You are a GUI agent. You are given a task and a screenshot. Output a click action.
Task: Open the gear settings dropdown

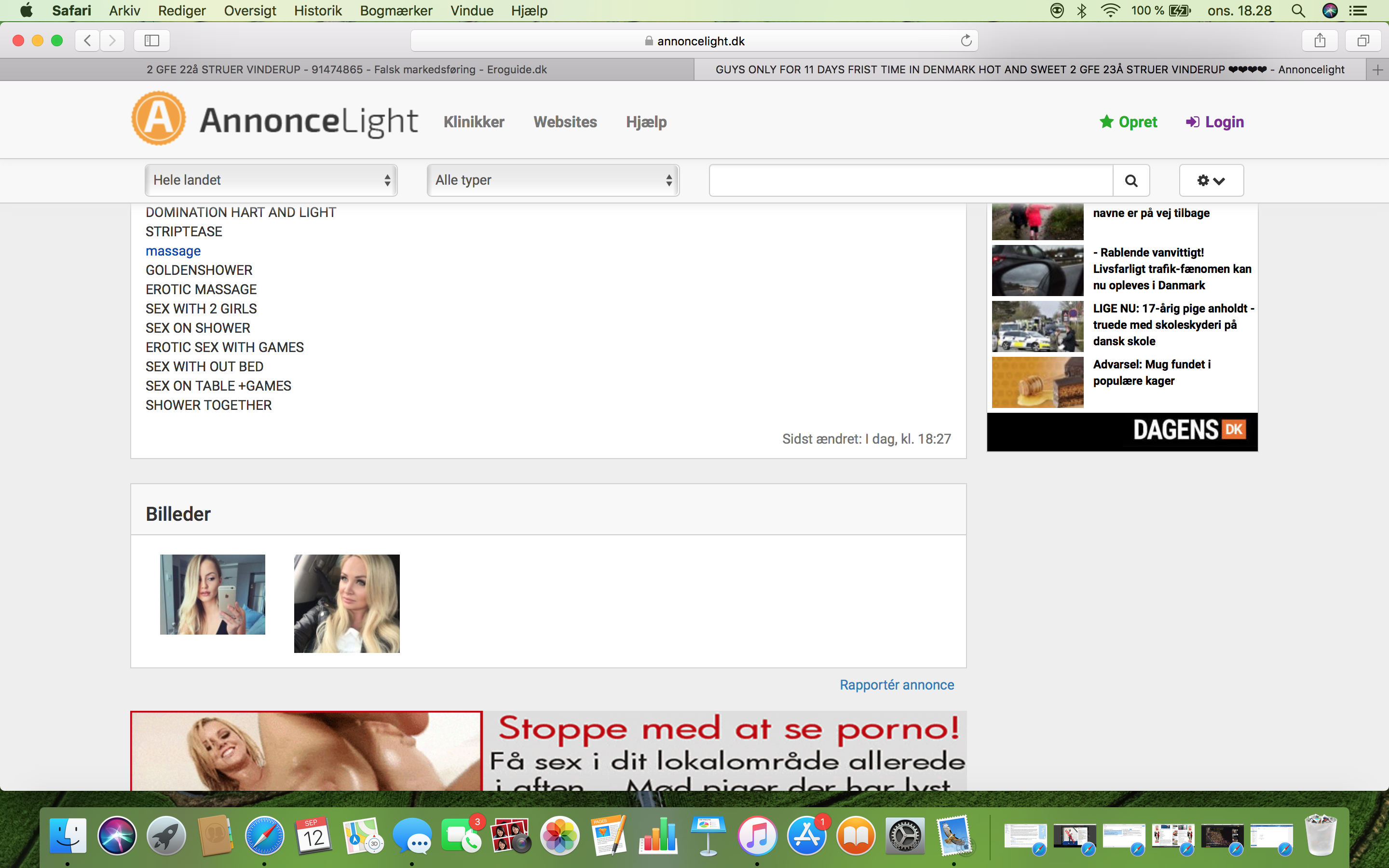click(x=1211, y=180)
